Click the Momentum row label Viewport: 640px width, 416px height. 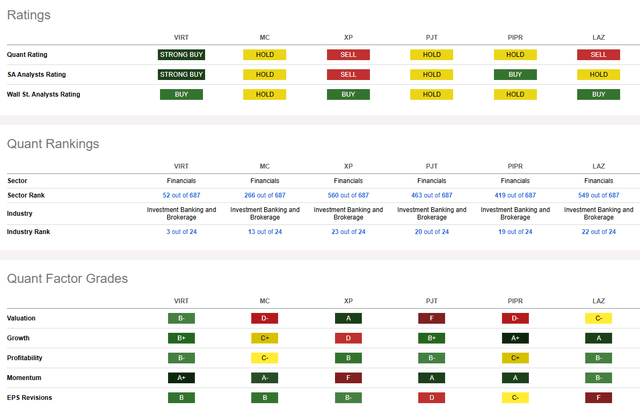click(24, 378)
